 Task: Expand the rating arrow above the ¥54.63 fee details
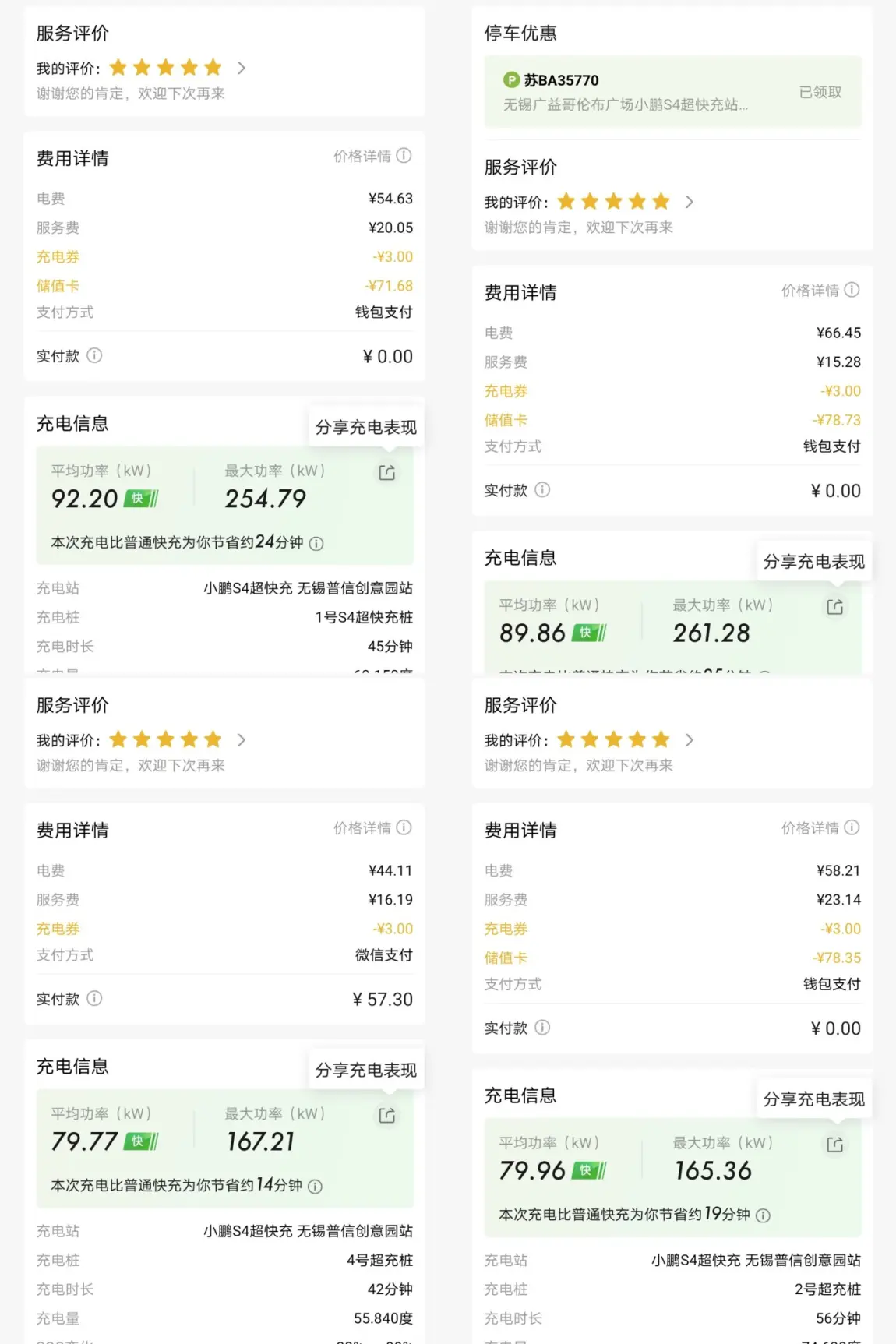[x=241, y=68]
